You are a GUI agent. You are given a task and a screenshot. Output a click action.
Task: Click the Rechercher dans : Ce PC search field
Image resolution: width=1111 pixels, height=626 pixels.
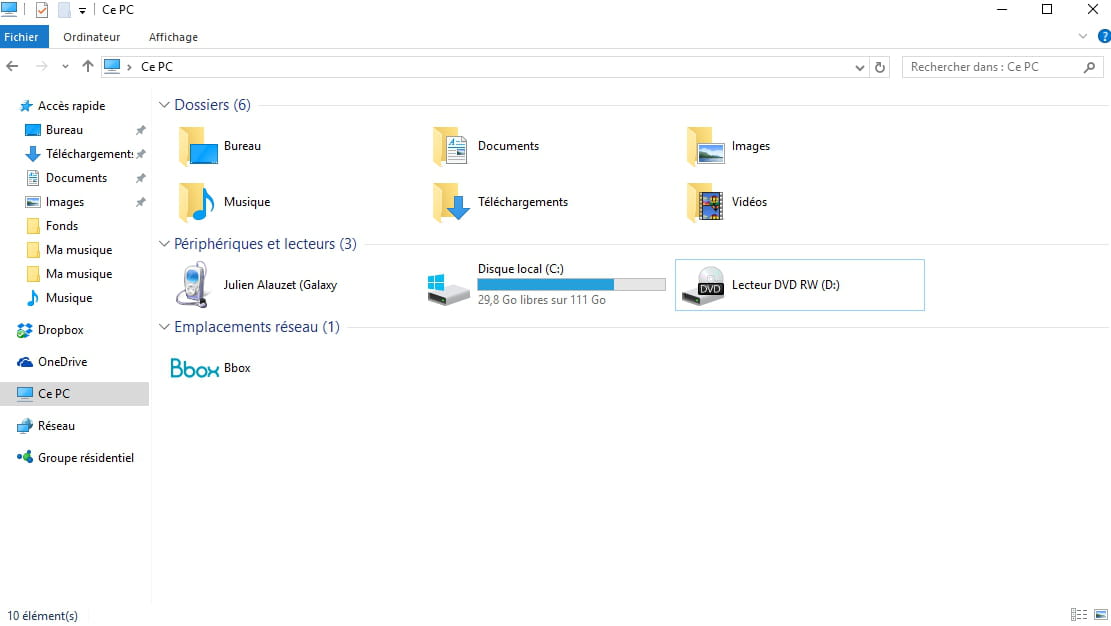pos(990,67)
